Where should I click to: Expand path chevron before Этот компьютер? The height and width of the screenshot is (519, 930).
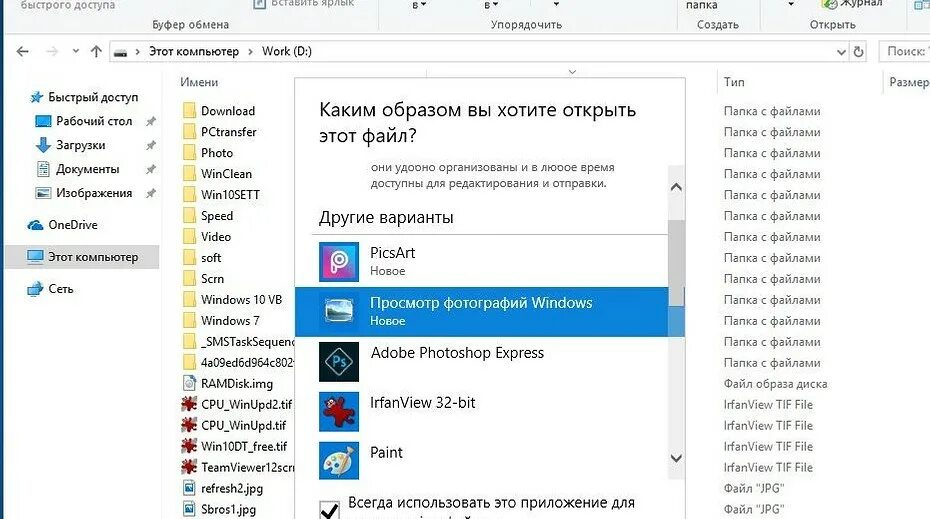138,52
